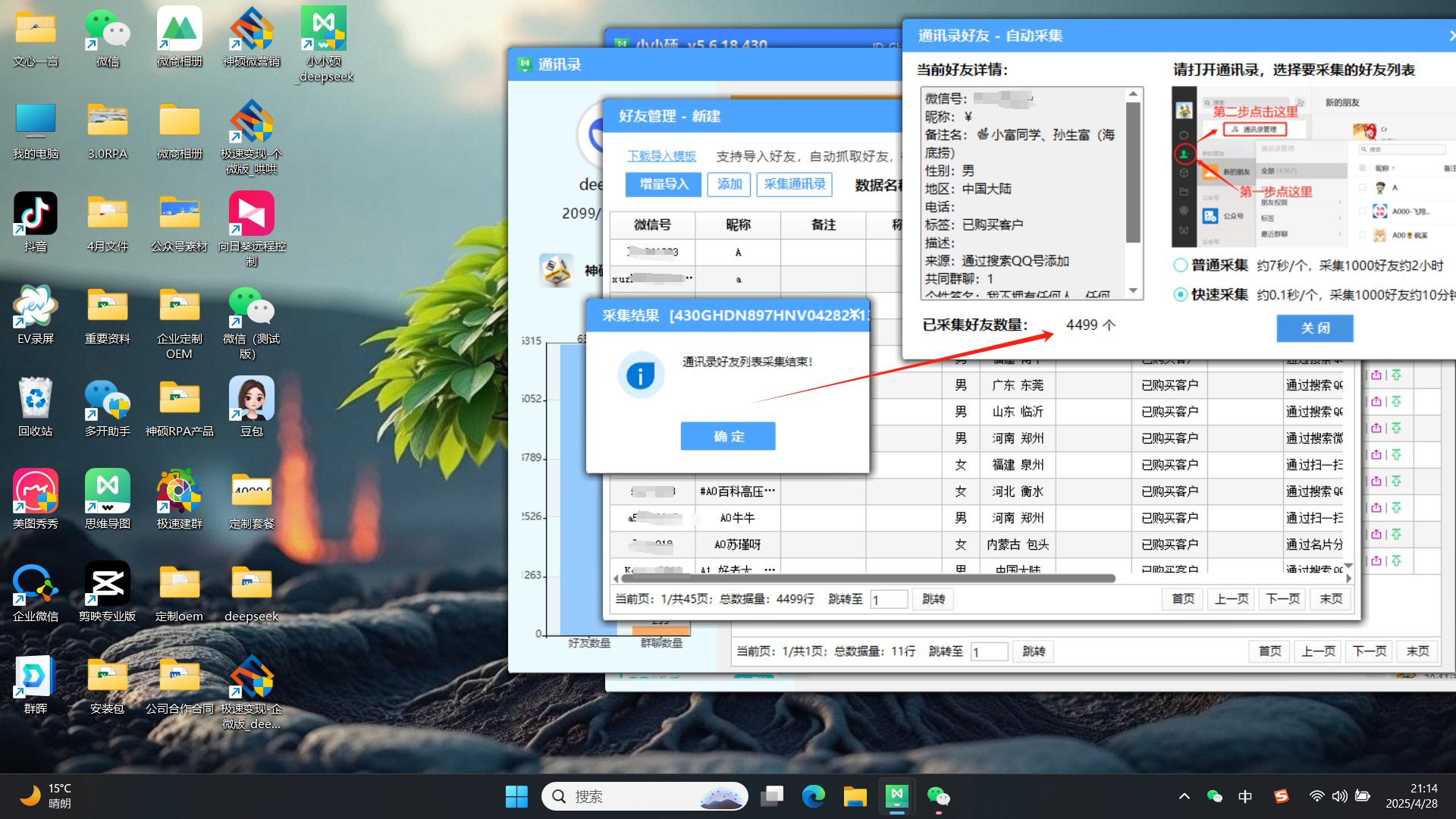
Task: Click 确定 in the 采集结果 dialog
Action: tap(728, 436)
